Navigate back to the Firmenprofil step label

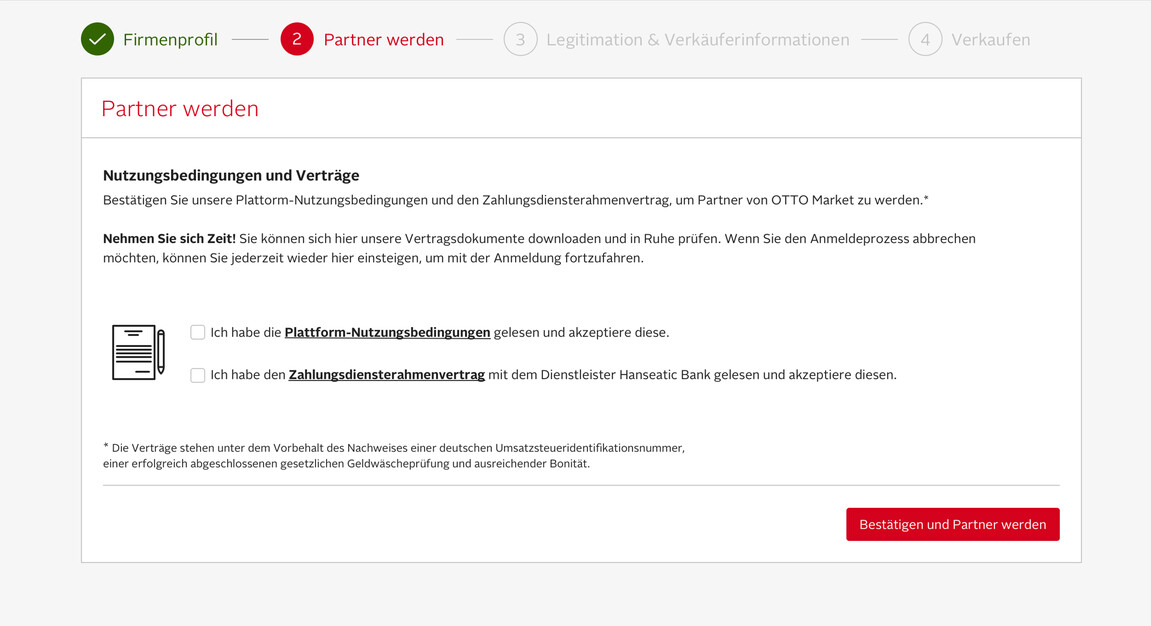point(169,39)
